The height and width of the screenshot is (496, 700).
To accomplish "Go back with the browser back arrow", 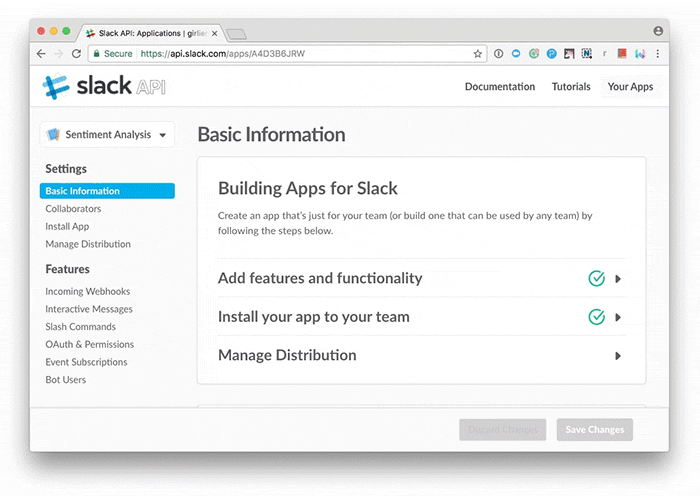I will click(41, 54).
